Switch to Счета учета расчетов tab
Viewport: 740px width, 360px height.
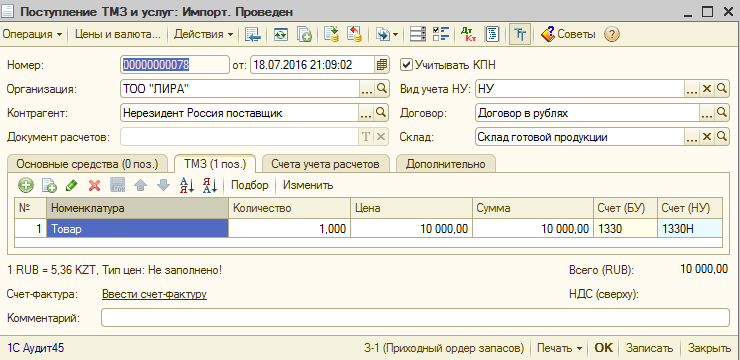coord(326,164)
